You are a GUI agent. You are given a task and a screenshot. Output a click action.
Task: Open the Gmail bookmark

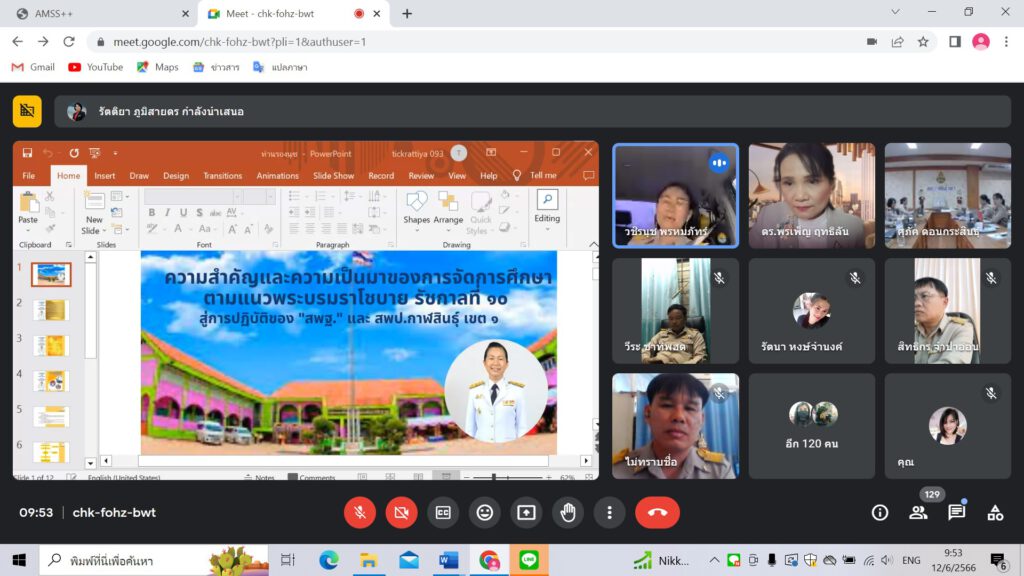pos(33,67)
